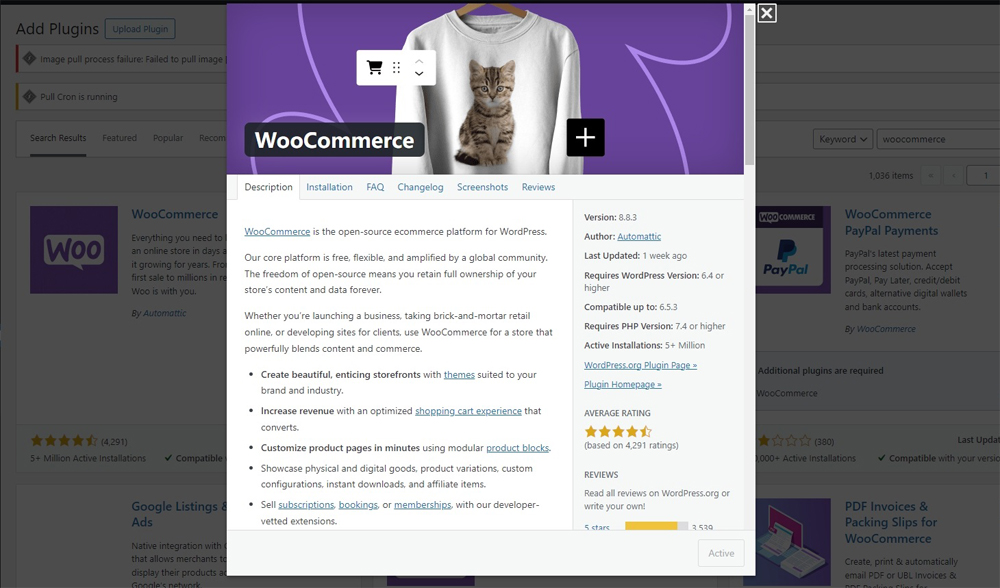Open the Changelog tab
The image size is (1000, 588).
pos(420,187)
